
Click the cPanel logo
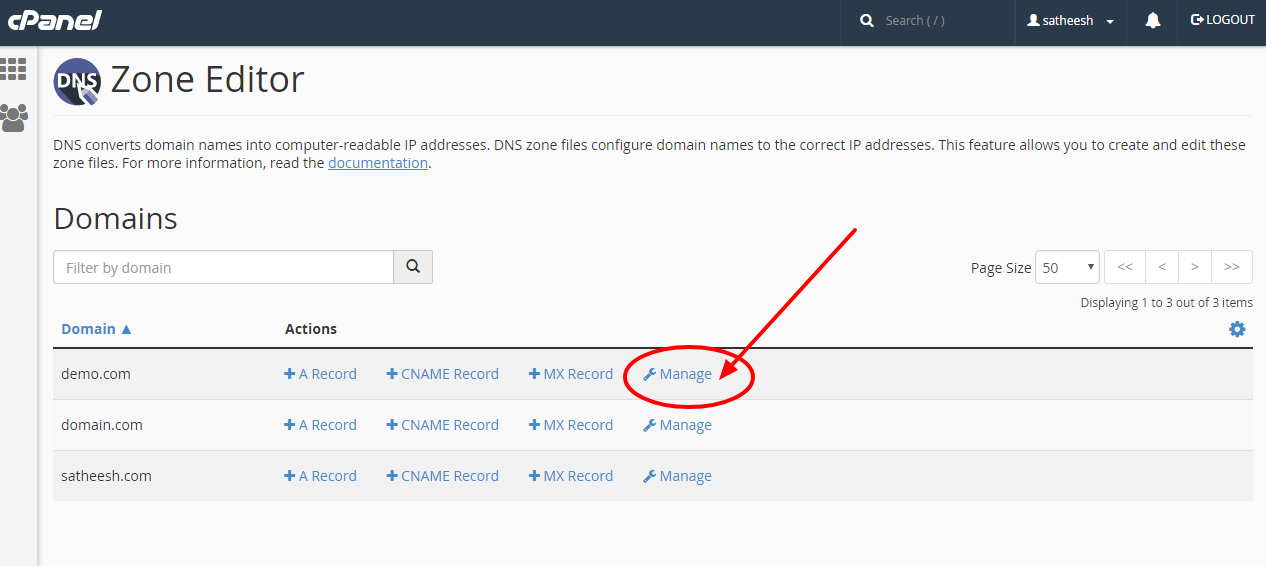coord(54,19)
